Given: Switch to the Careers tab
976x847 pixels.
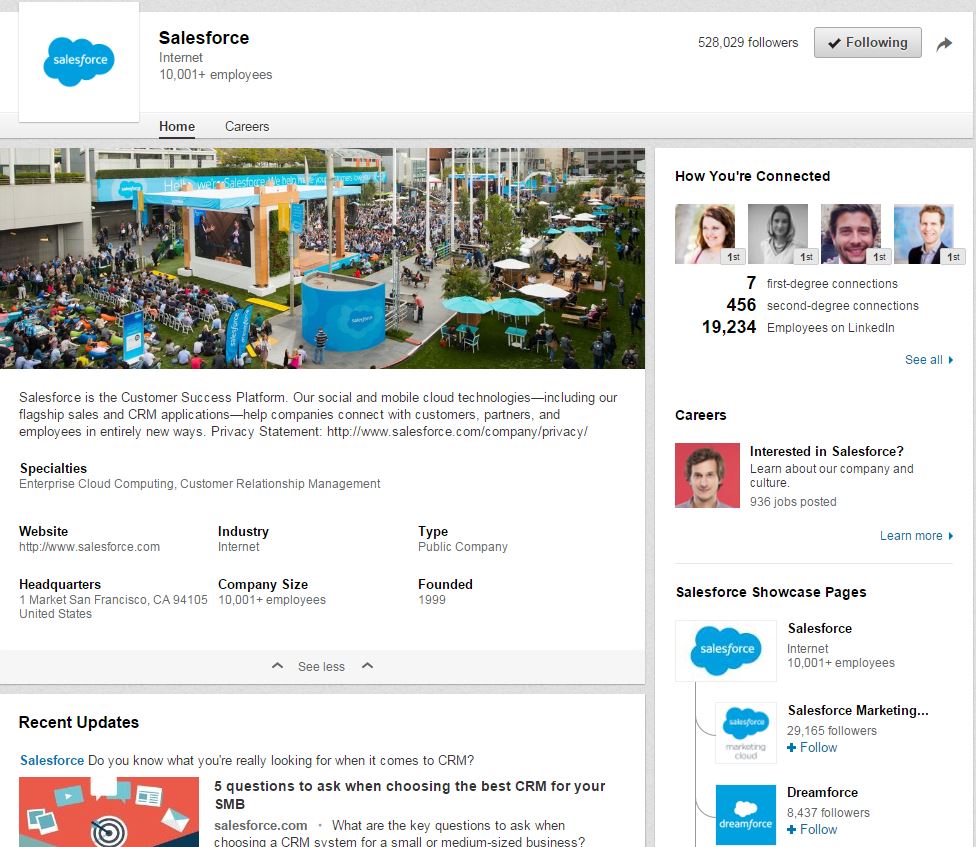Looking at the screenshot, I should coord(247,126).
